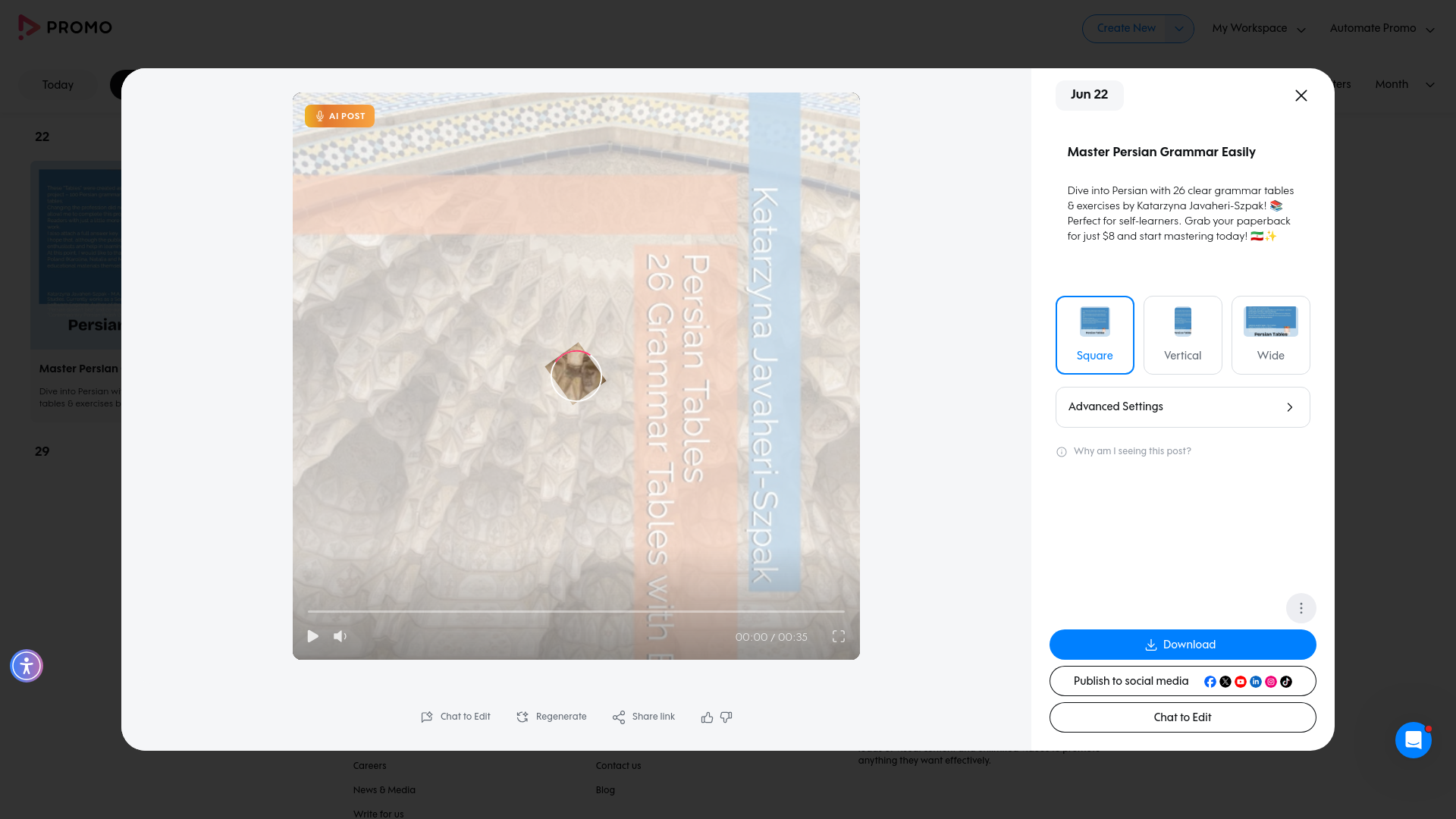The width and height of the screenshot is (1456, 819).
Task: Open the three-dot more options menu
Action: tap(1301, 608)
